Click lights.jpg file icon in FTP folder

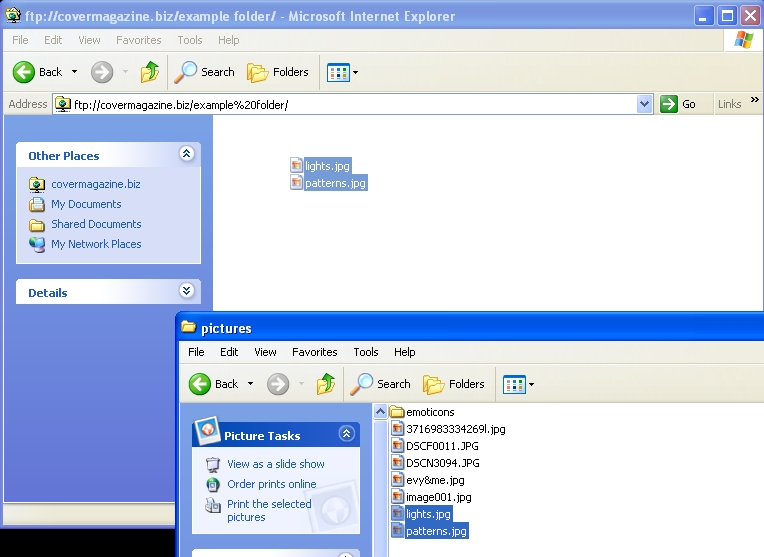point(296,165)
